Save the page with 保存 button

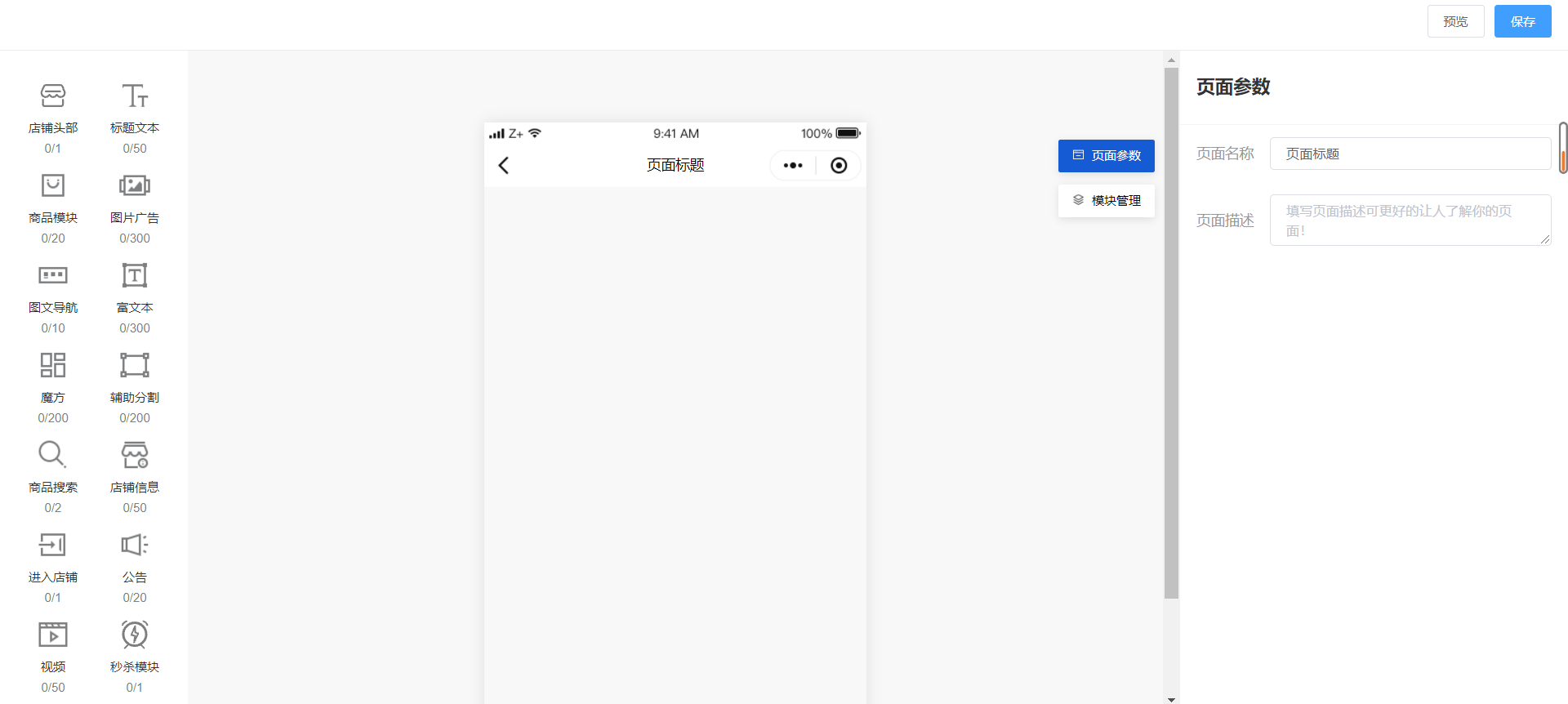pyautogui.click(x=1523, y=21)
